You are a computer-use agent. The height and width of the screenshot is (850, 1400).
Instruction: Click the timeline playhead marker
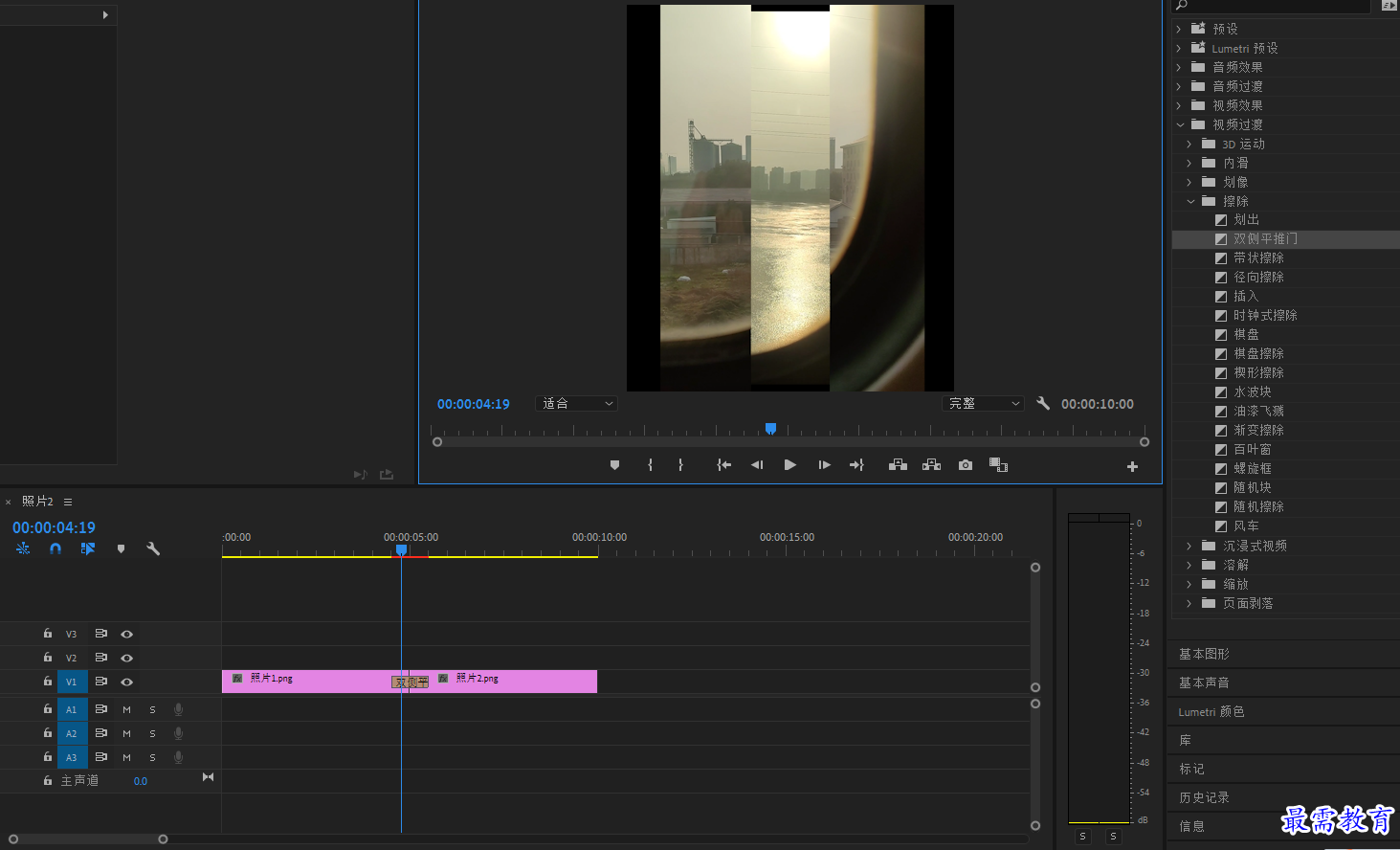(402, 549)
